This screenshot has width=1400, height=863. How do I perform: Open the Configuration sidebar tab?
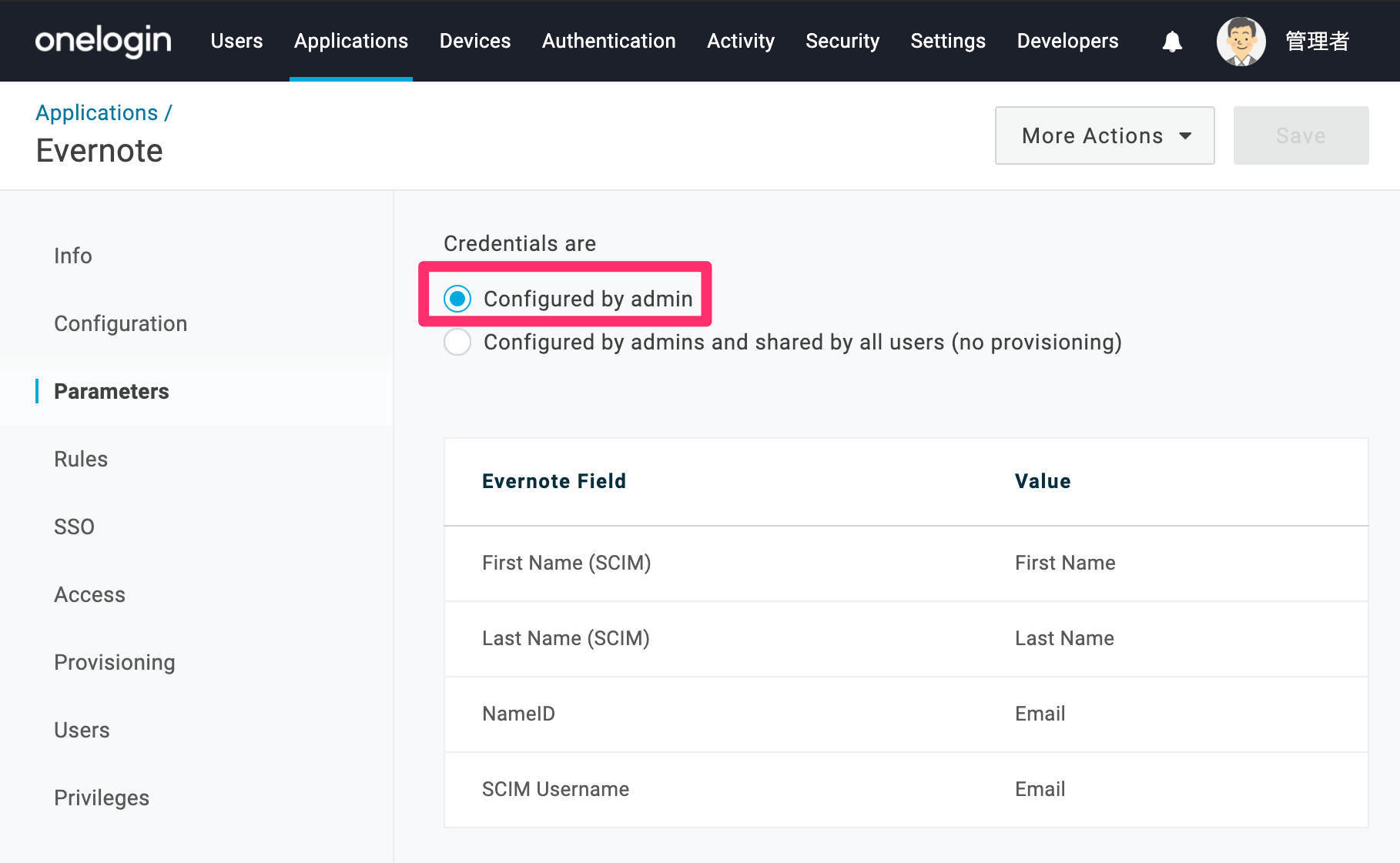(x=121, y=323)
